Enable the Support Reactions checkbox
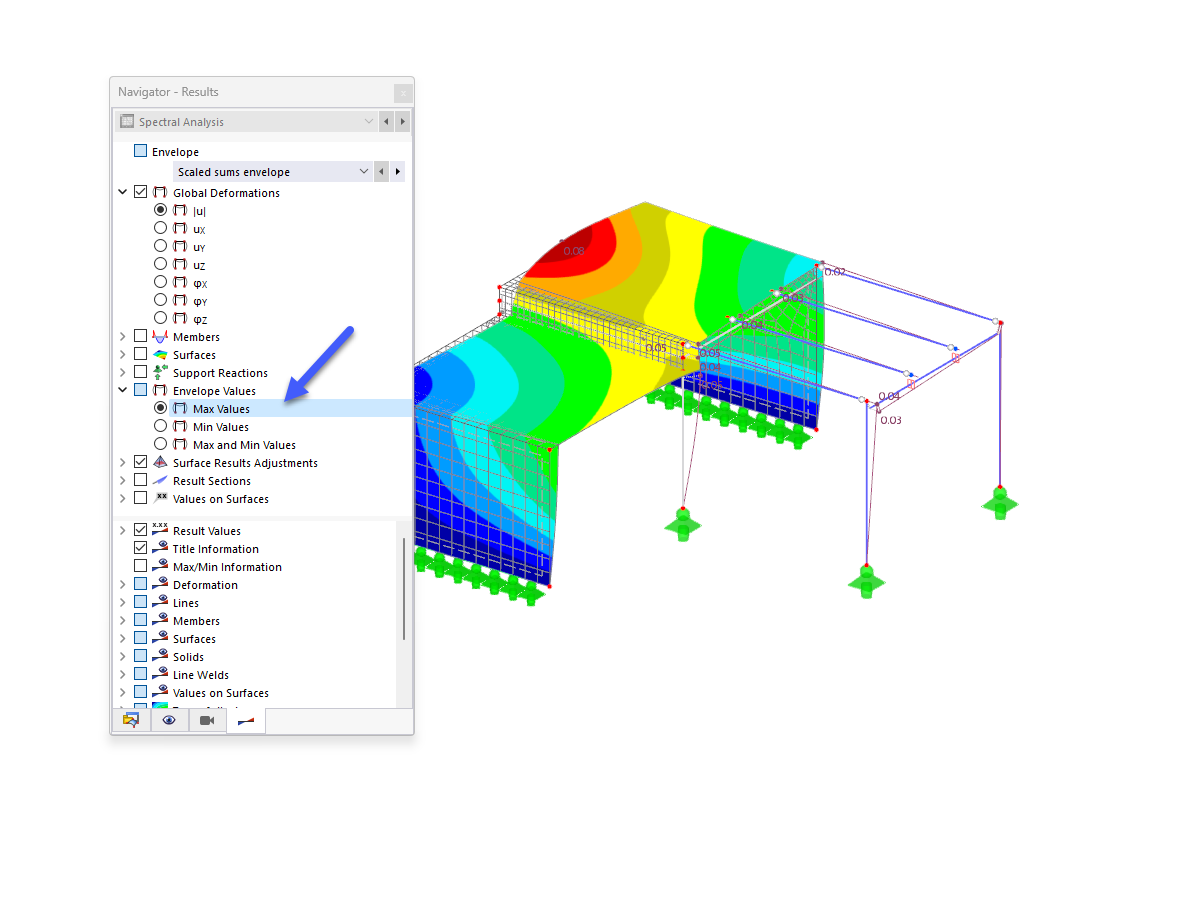The height and width of the screenshot is (900, 1200). tap(140, 373)
